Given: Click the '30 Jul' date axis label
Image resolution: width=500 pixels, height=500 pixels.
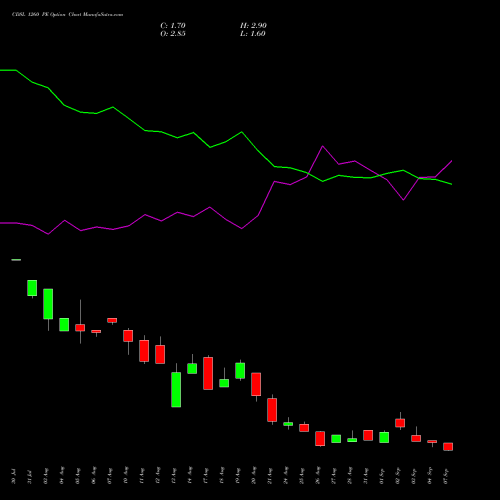Looking at the screenshot, I should (x=14, y=476).
